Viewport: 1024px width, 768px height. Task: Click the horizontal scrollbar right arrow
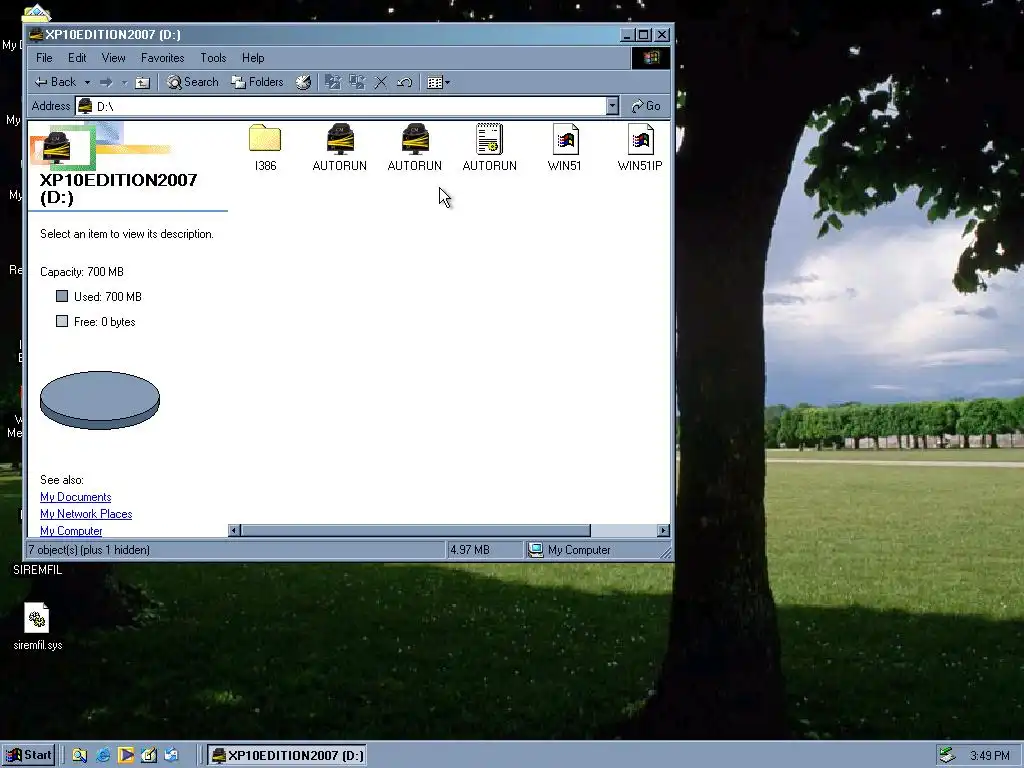pos(664,530)
